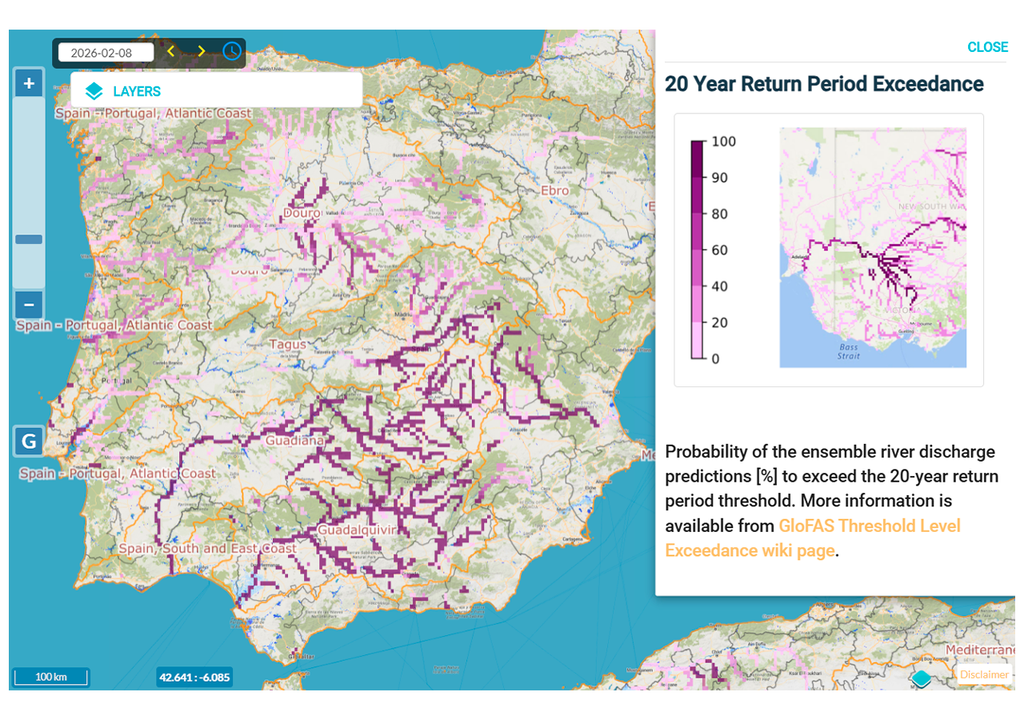1024x720 pixels.
Task: Open the clock time selector icon
Action: [x=231, y=51]
